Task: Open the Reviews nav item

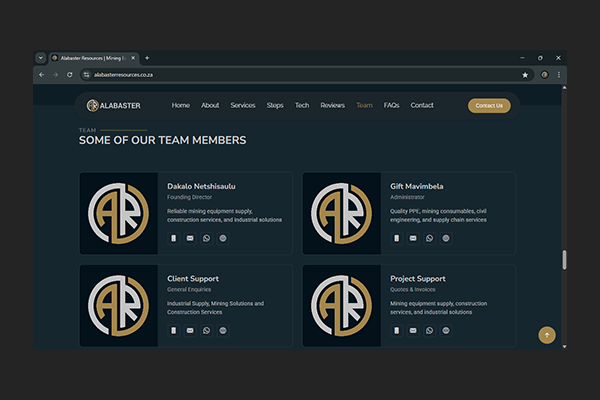Action: pos(333,105)
